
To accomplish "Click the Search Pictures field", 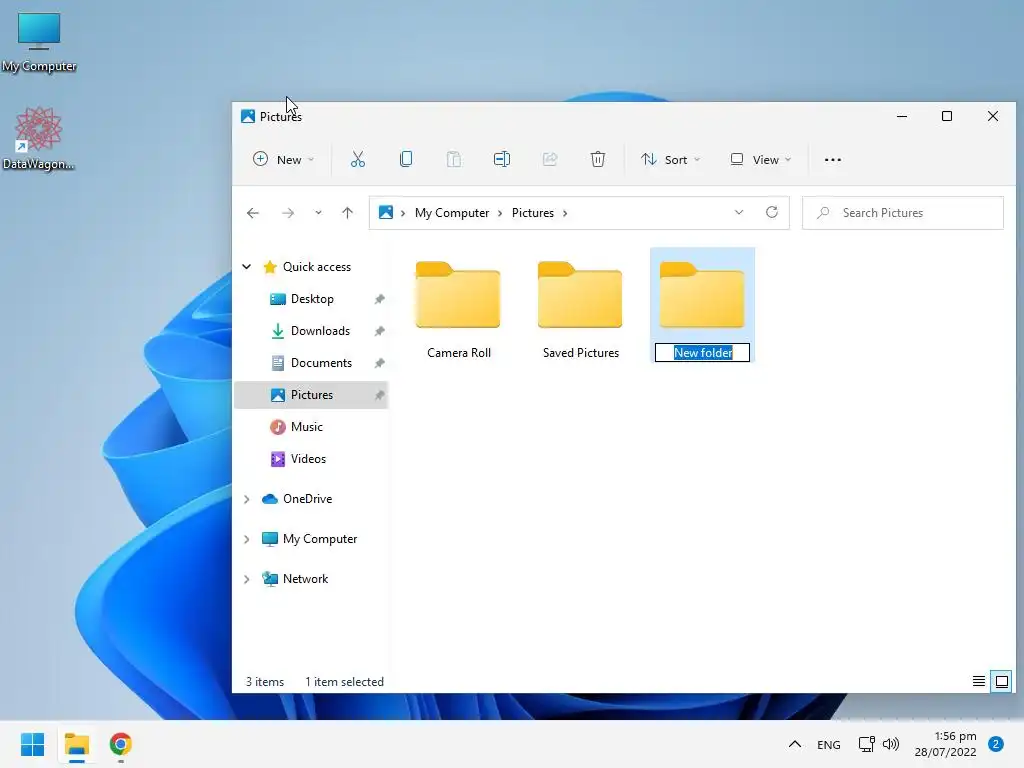I will (x=903, y=213).
